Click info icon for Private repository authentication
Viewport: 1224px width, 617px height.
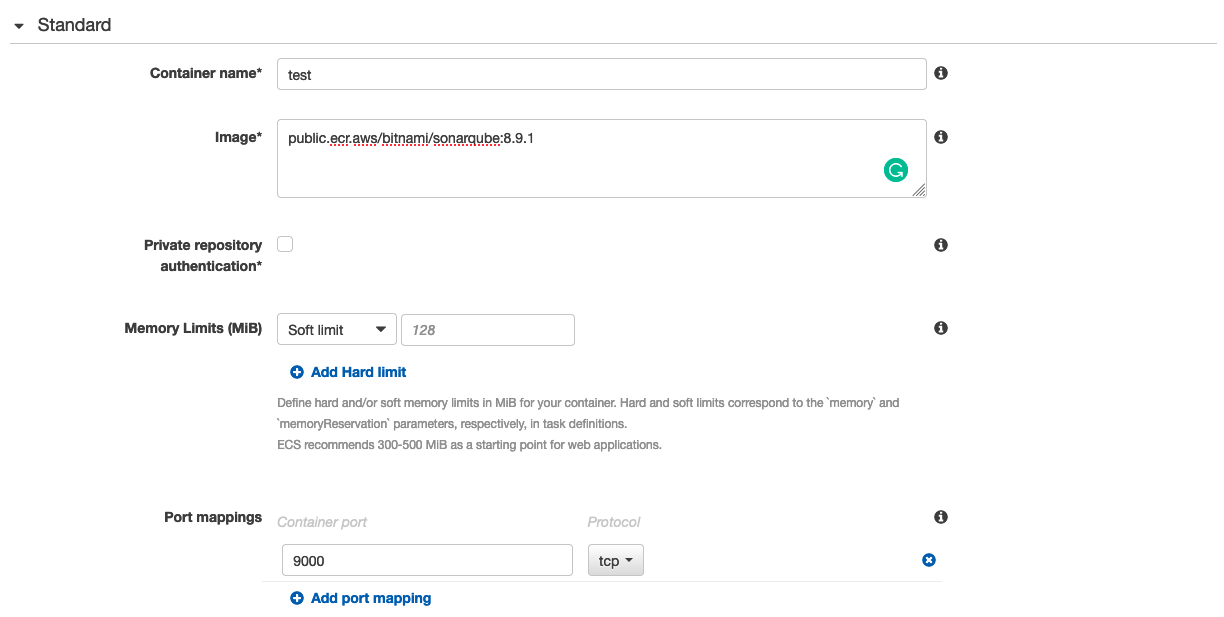click(x=940, y=245)
